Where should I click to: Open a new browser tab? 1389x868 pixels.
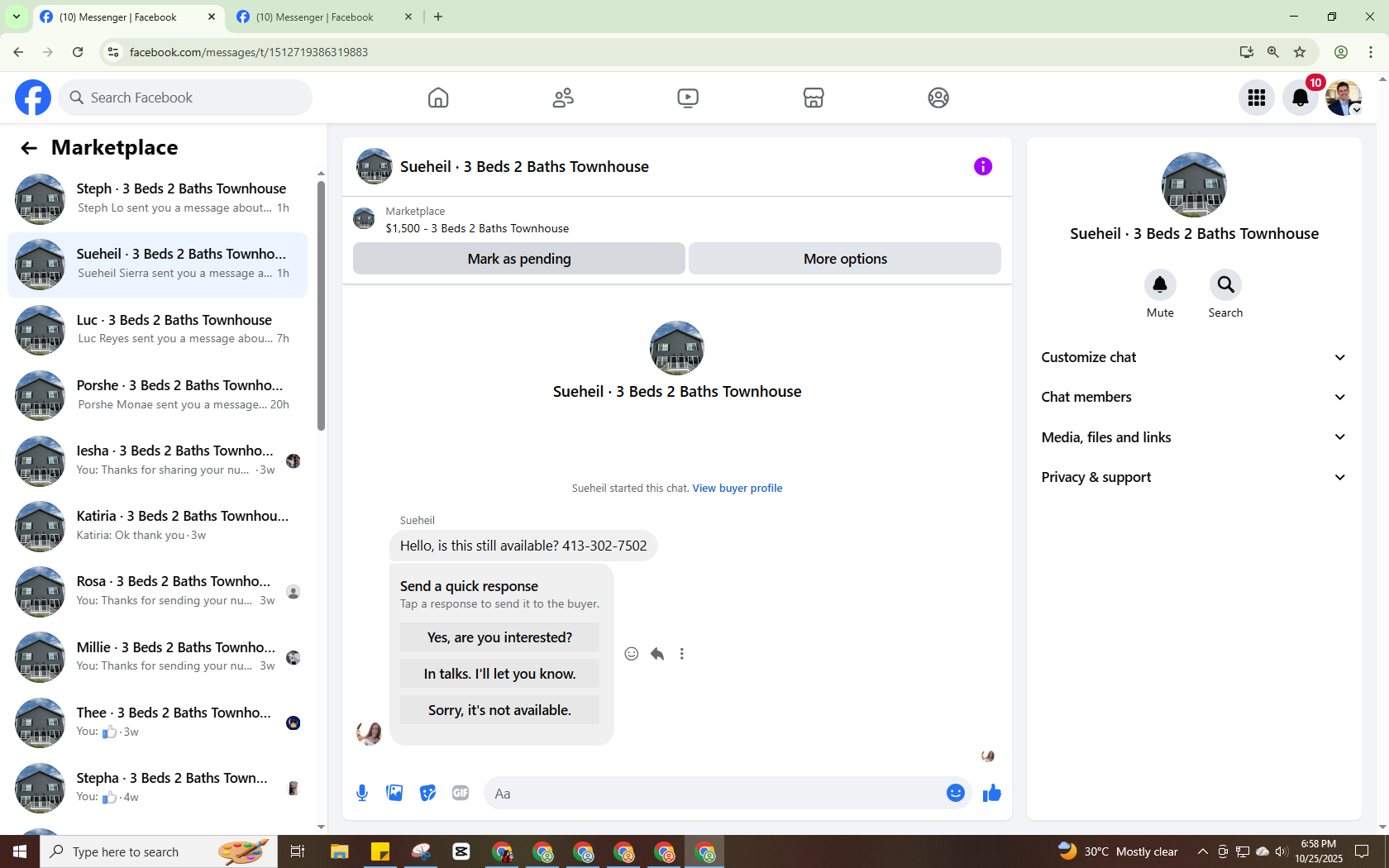[x=438, y=17]
